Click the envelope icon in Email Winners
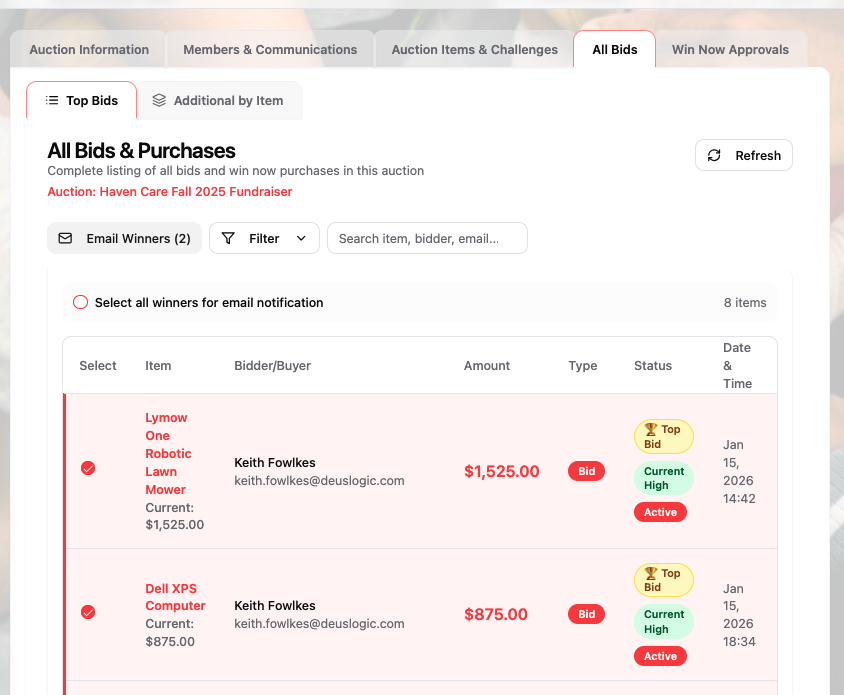844x695 pixels. pos(65,239)
